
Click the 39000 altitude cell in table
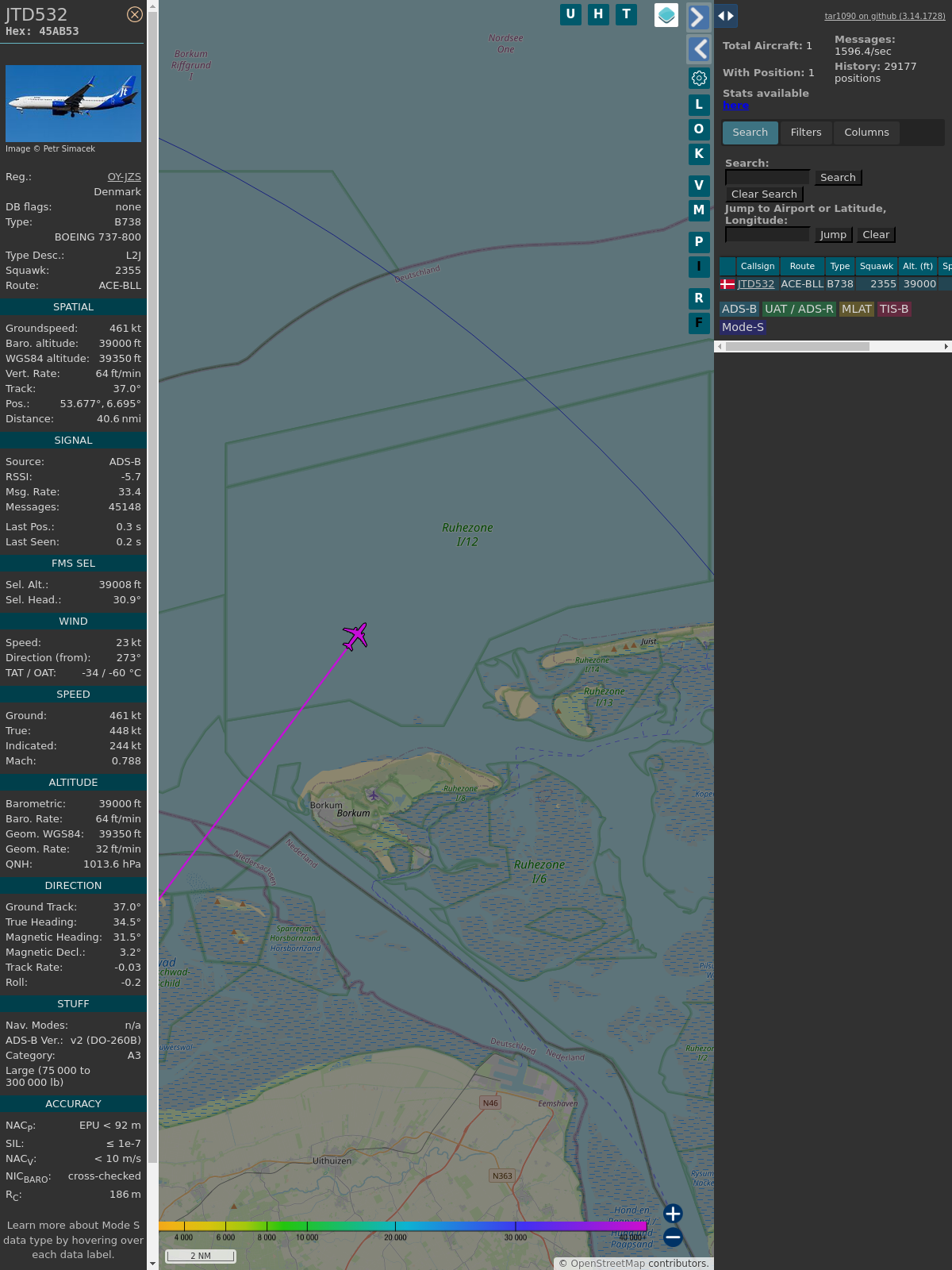[x=919, y=284]
